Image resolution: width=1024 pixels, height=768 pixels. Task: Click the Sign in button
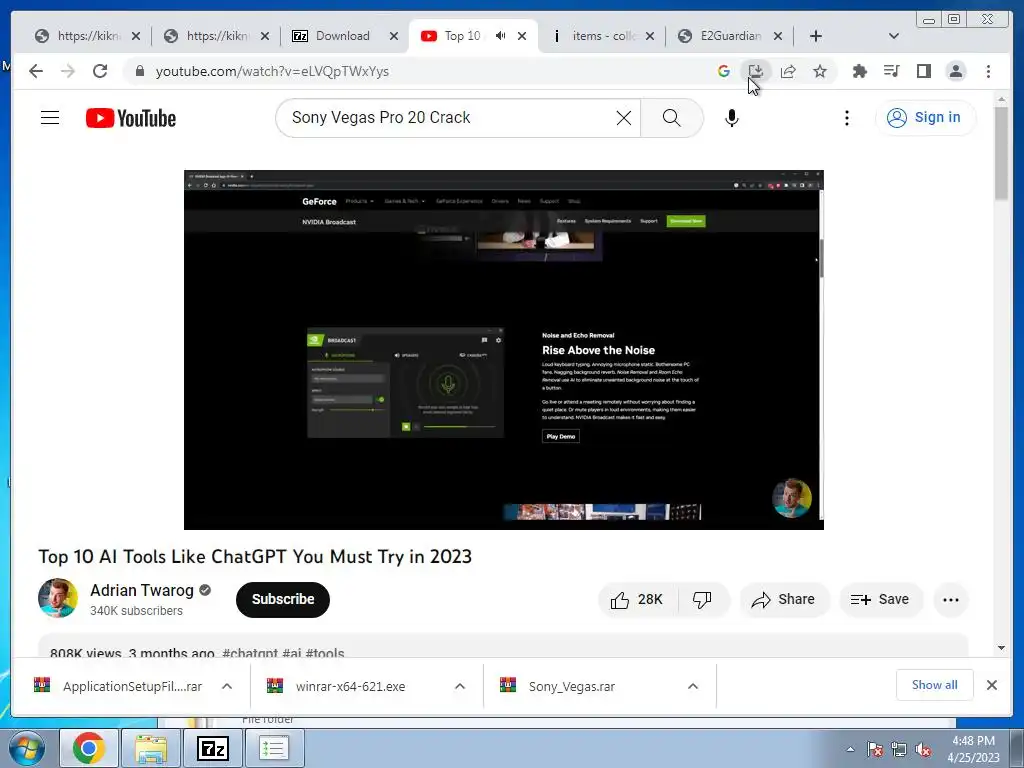pos(925,118)
